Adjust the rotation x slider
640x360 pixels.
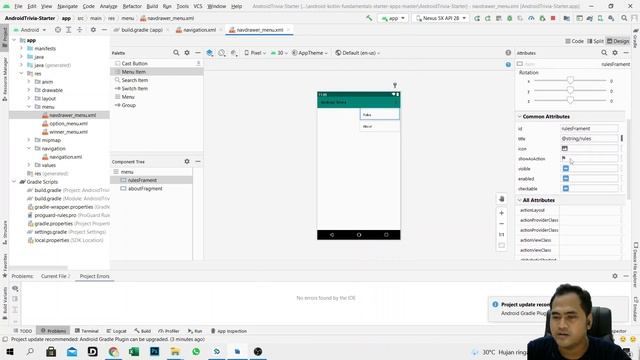click(x=570, y=81)
